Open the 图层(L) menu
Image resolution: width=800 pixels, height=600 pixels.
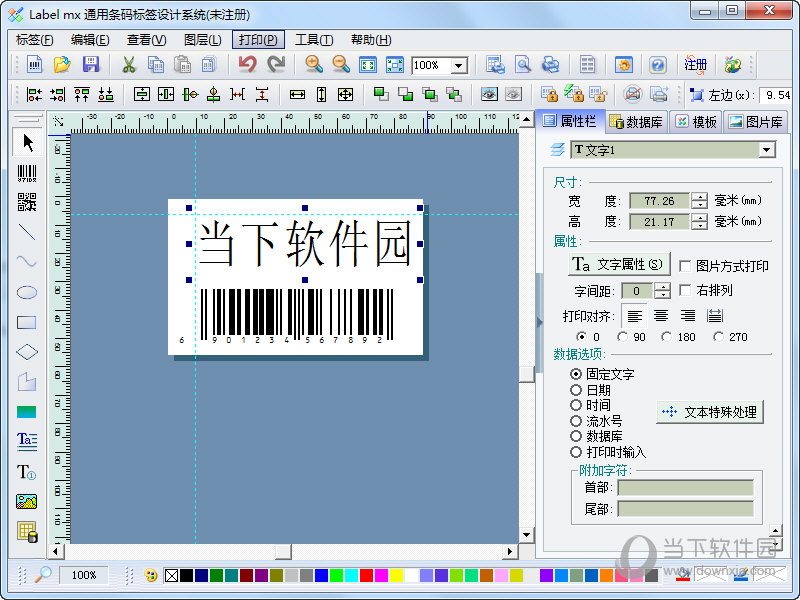pos(203,40)
